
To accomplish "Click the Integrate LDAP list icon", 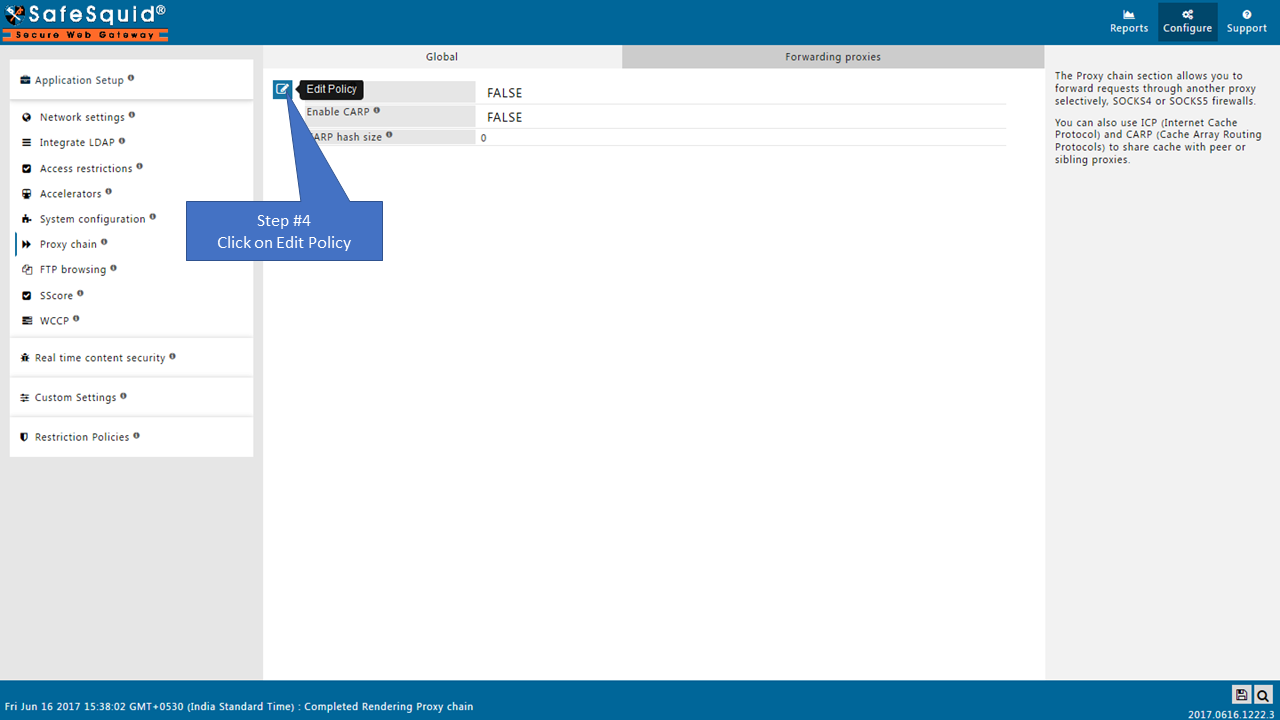I will (27, 143).
